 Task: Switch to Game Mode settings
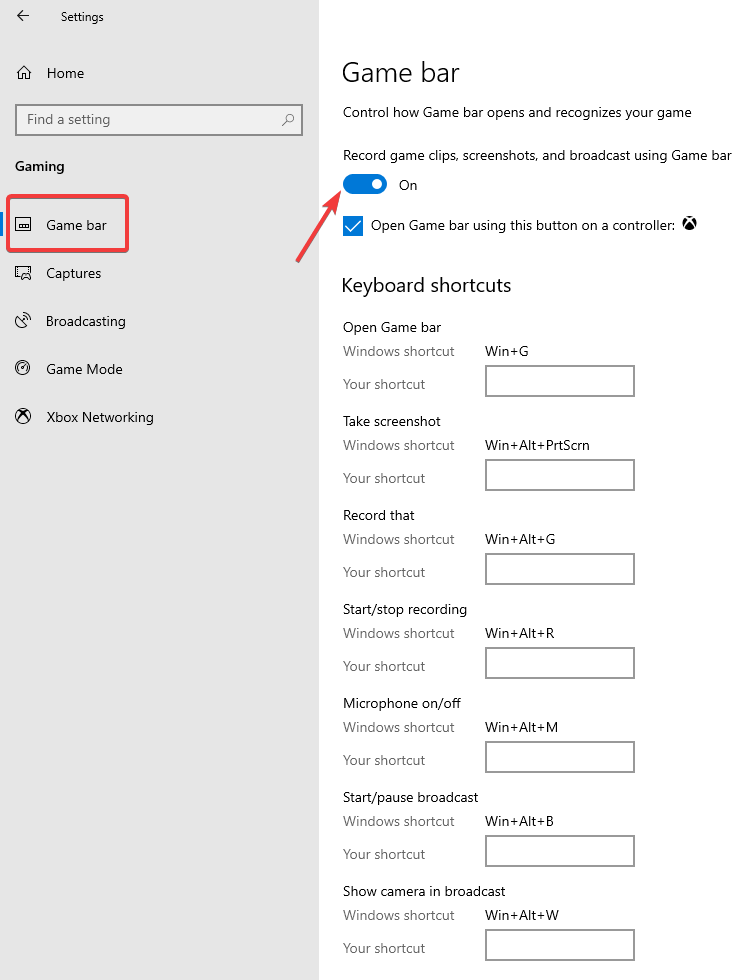(84, 369)
